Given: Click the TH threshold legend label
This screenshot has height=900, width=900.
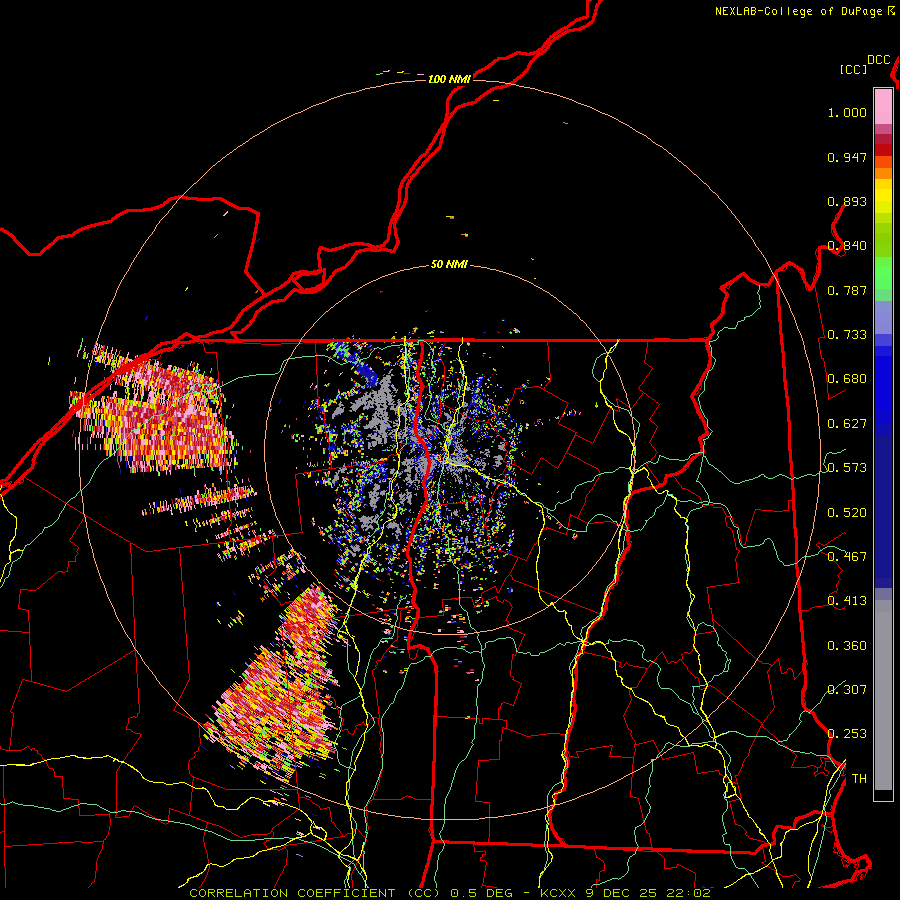Looking at the screenshot, I should [859, 779].
